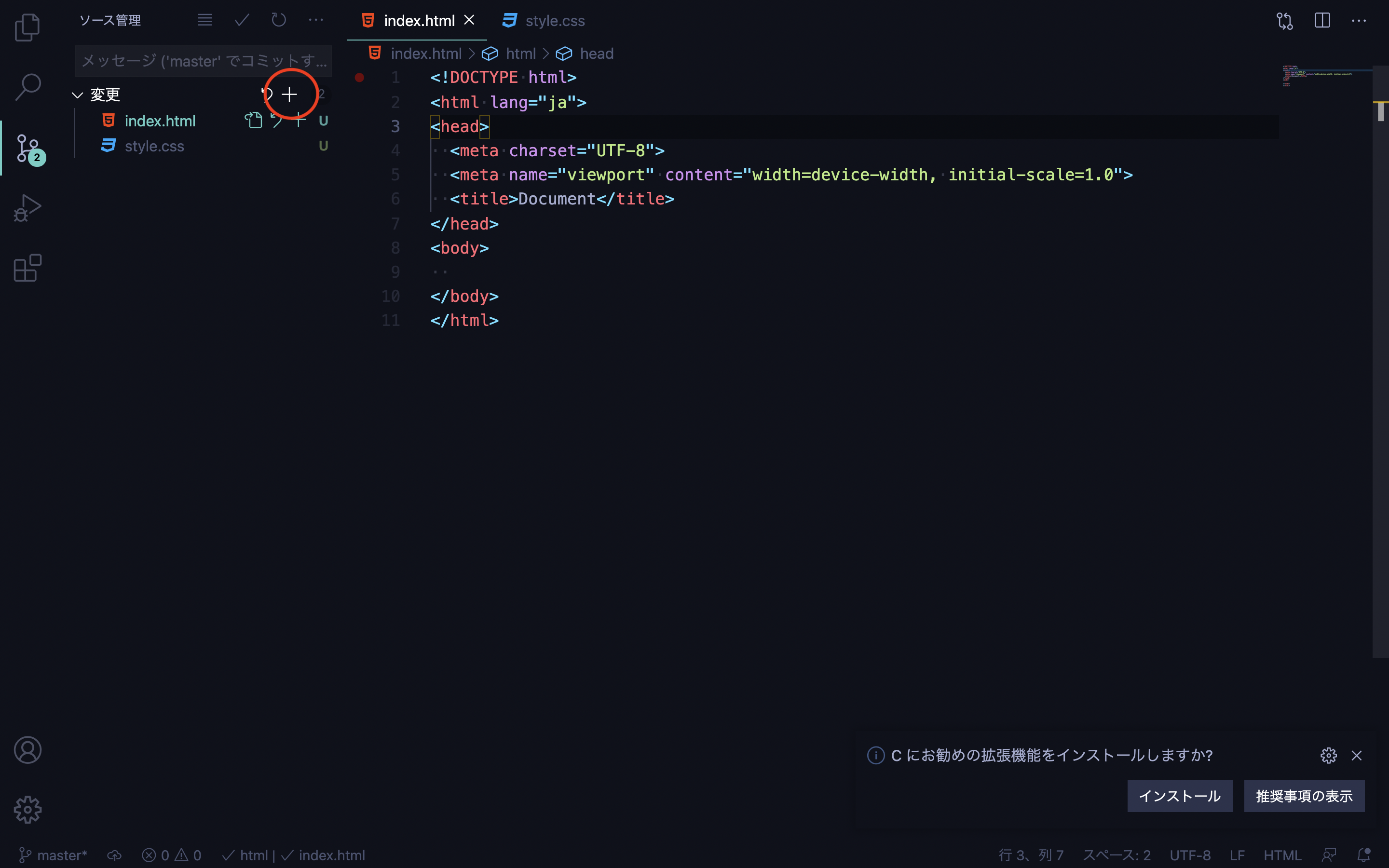Screen dimensions: 1389x868
Task: Open the Extensions icon in activity bar
Action: click(27, 268)
